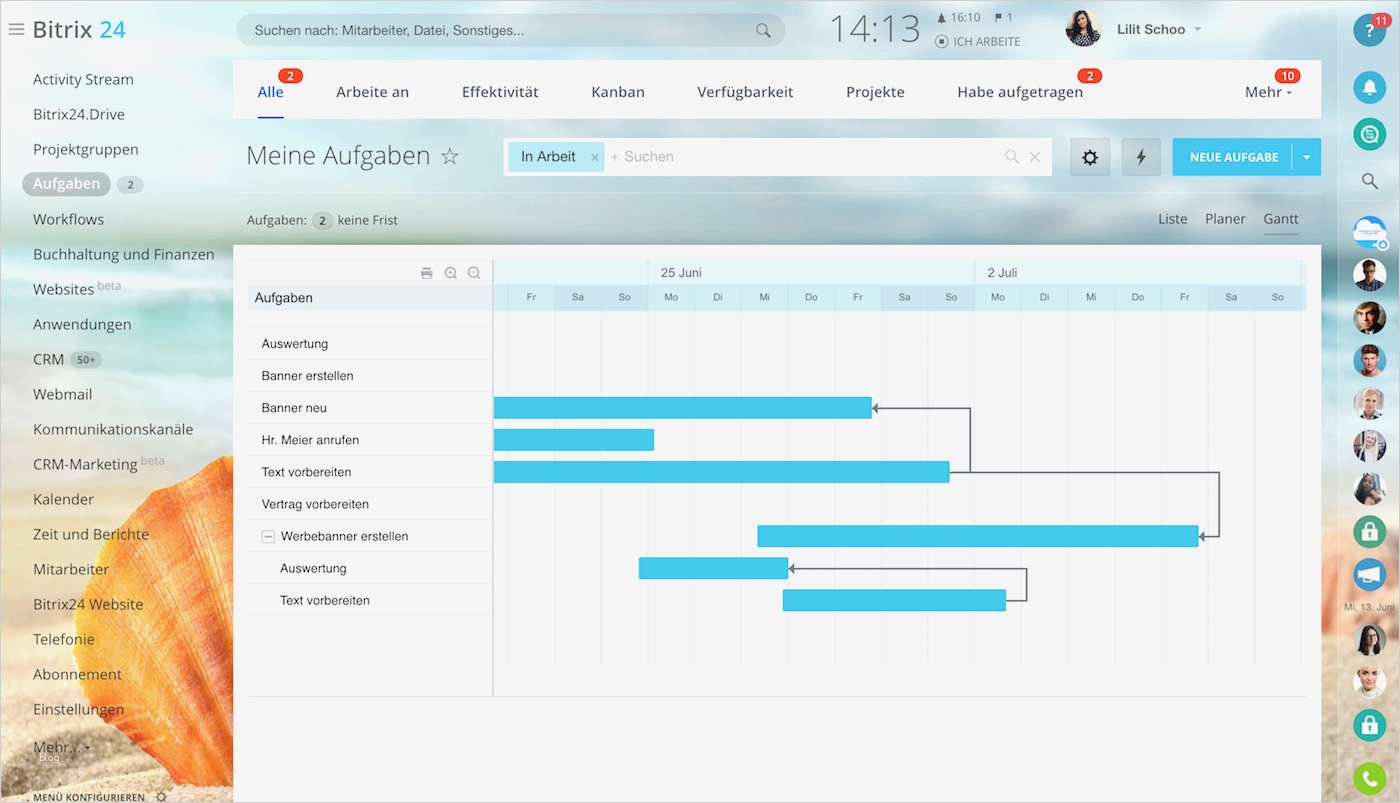Open the Effektivität tab
The width and height of the screenshot is (1400, 803).
click(x=500, y=92)
